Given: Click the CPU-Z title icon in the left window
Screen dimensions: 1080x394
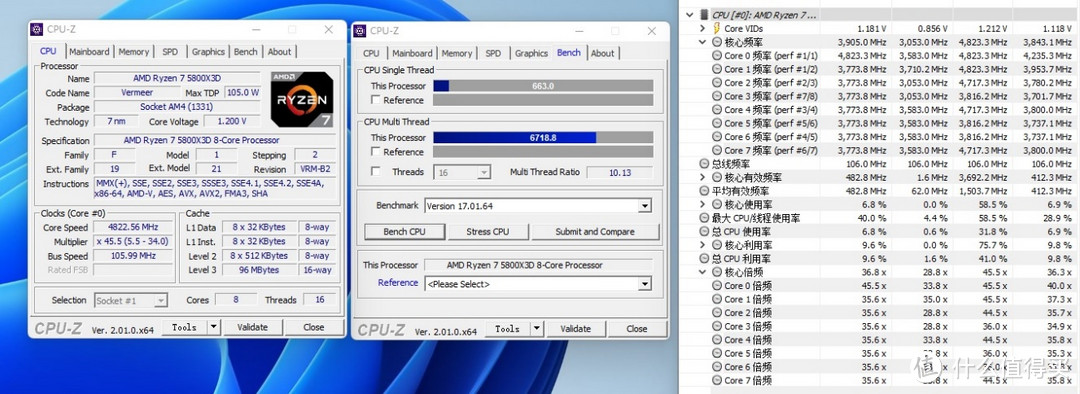Looking at the screenshot, I should [x=37, y=30].
